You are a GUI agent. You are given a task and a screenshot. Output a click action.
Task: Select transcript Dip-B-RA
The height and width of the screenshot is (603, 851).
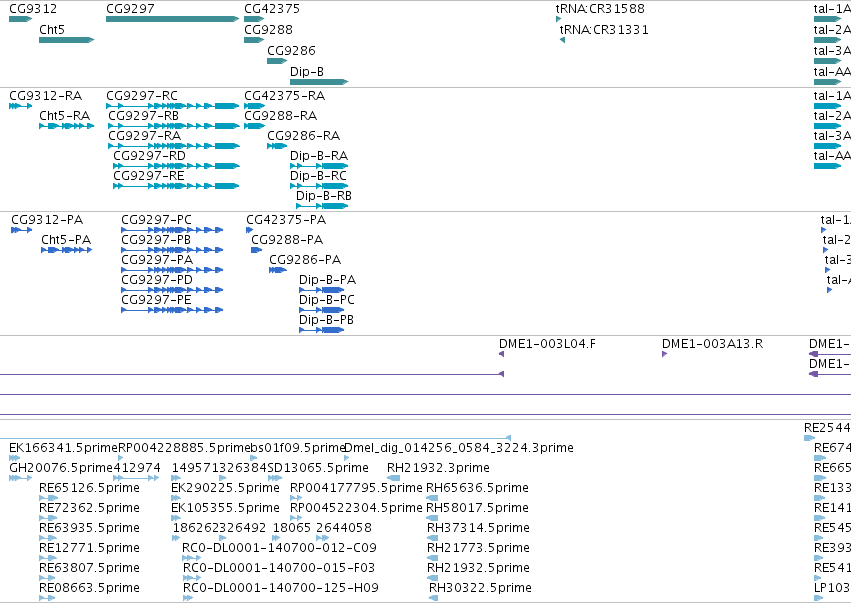click(319, 156)
